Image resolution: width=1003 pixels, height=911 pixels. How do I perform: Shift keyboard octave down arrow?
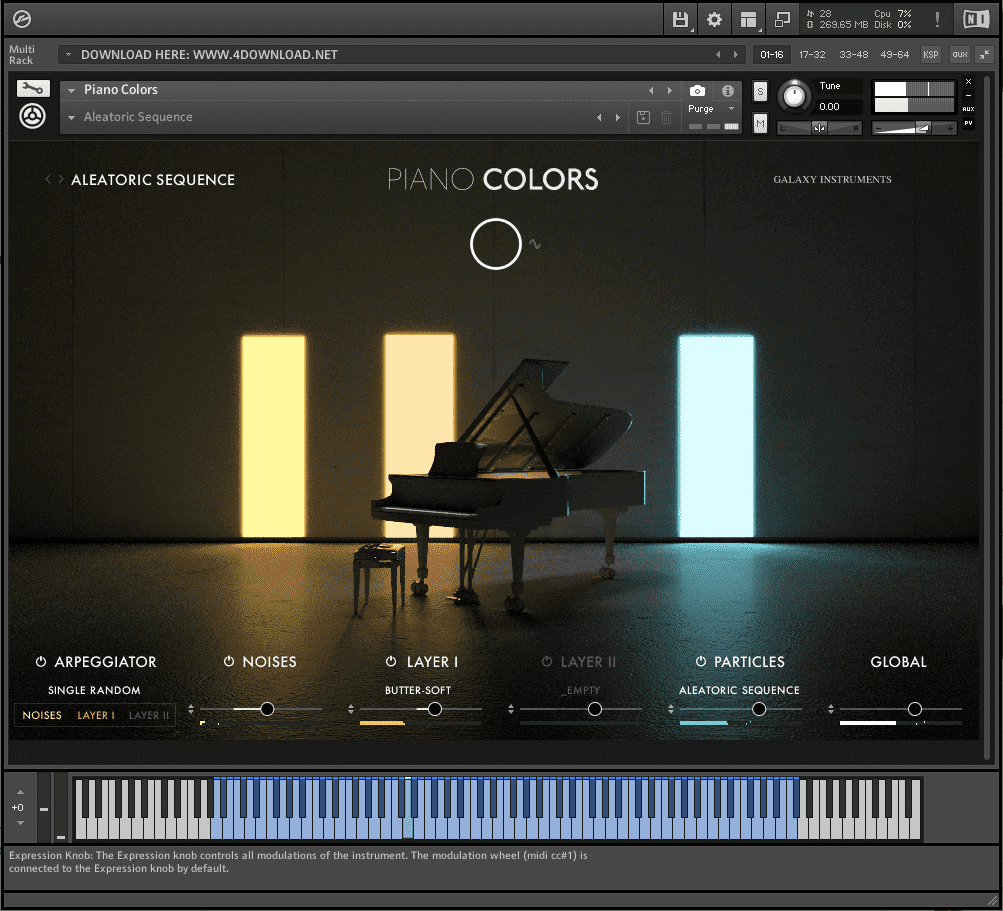20,823
